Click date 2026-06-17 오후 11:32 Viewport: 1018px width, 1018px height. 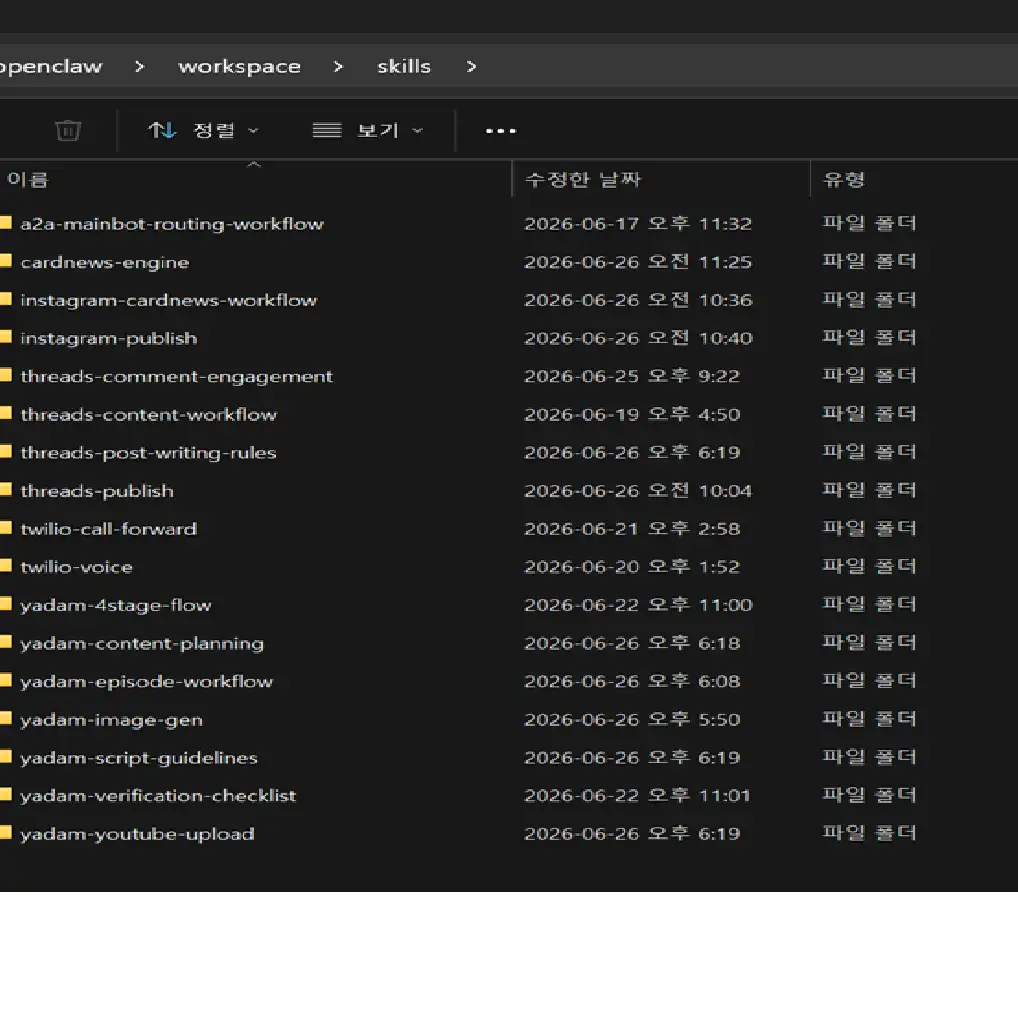pyautogui.click(x=638, y=224)
